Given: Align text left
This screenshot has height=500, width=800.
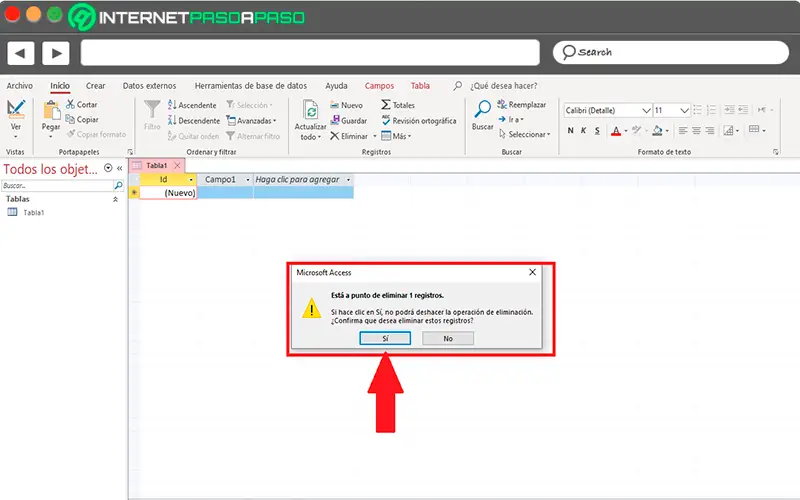Looking at the screenshot, I should point(683,131).
